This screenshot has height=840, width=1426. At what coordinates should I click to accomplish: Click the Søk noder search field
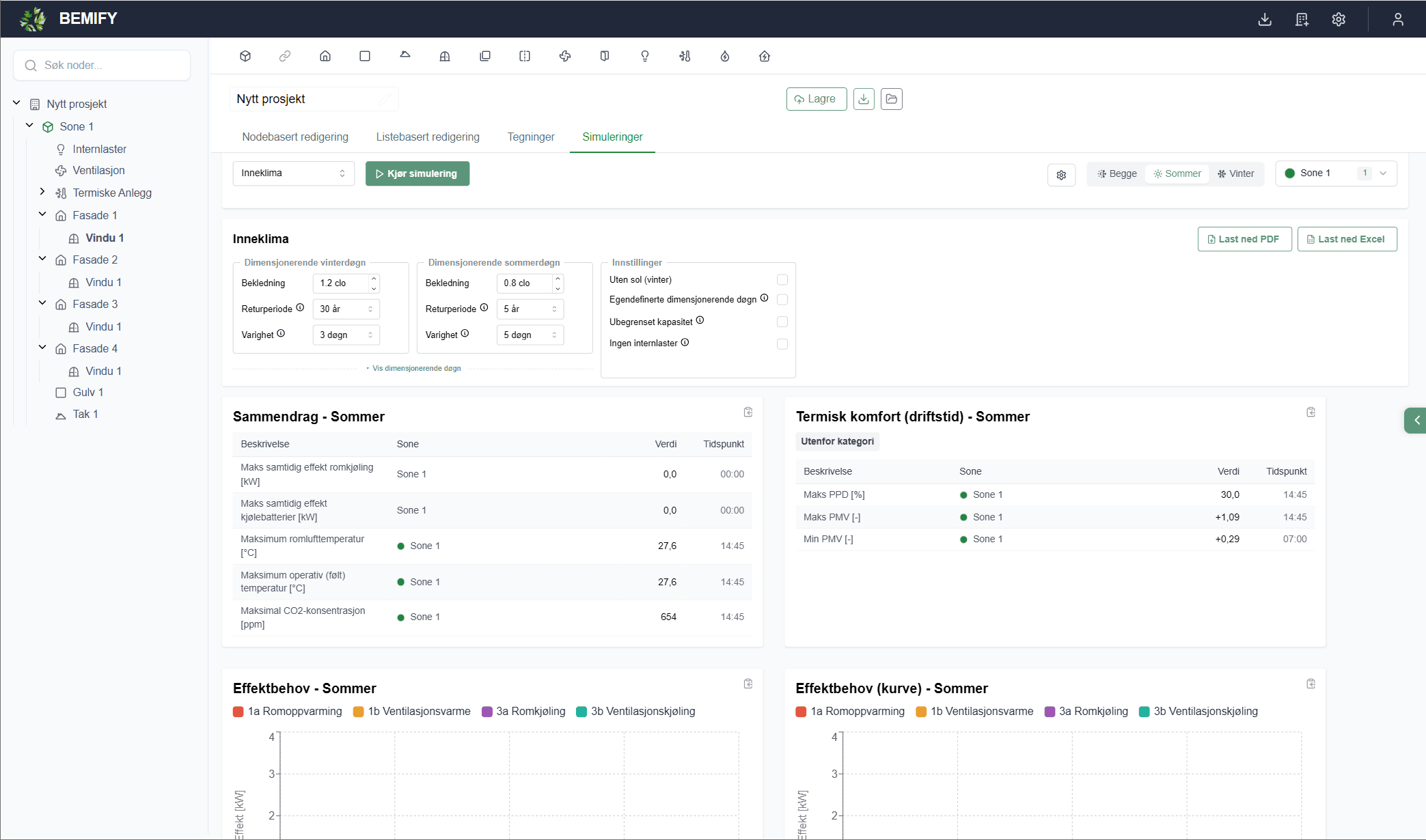pyautogui.click(x=102, y=66)
